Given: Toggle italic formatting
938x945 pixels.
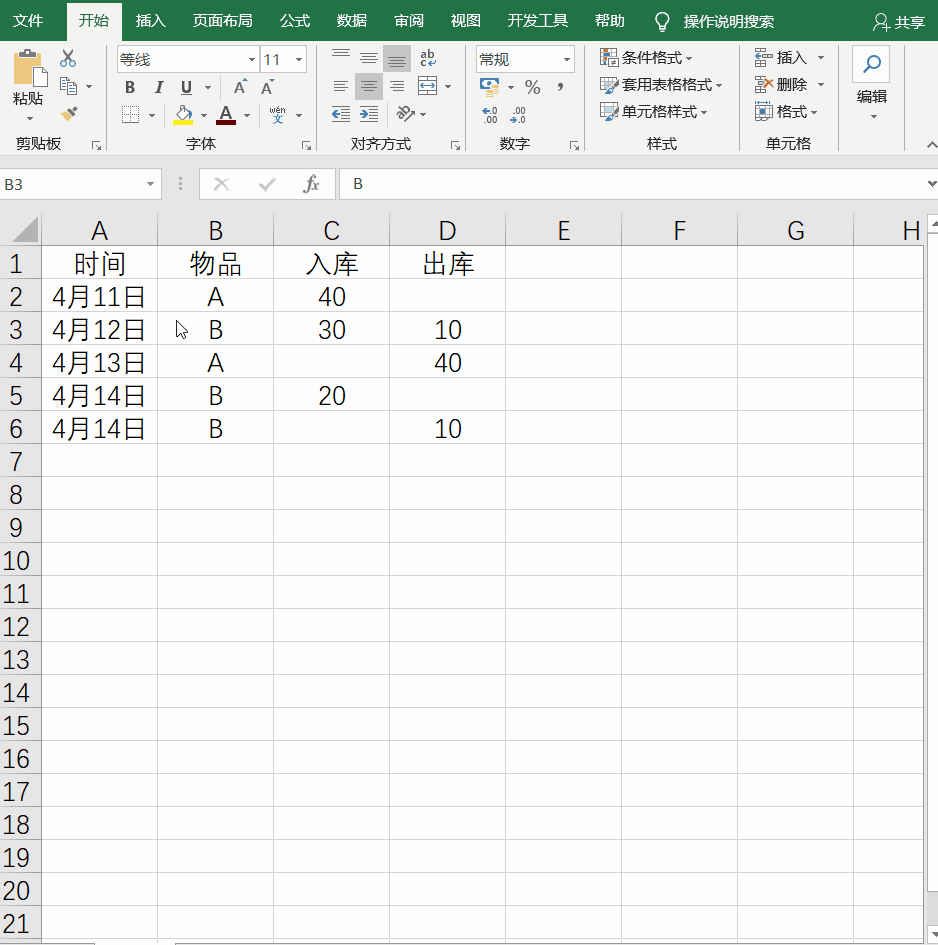Looking at the screenshot, I should coord(159,87).
